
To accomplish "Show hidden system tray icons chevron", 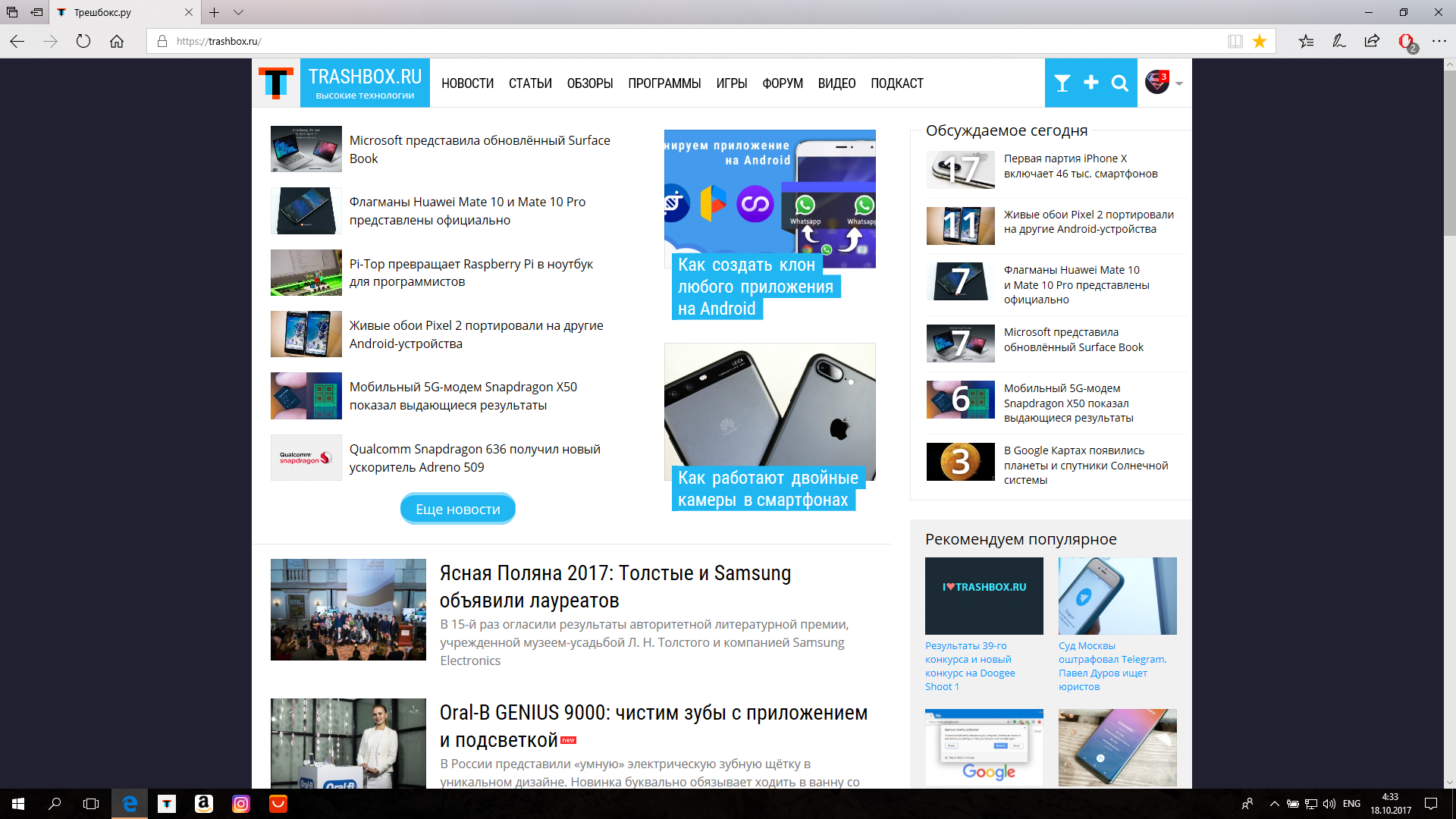I will coord(1274,804).
